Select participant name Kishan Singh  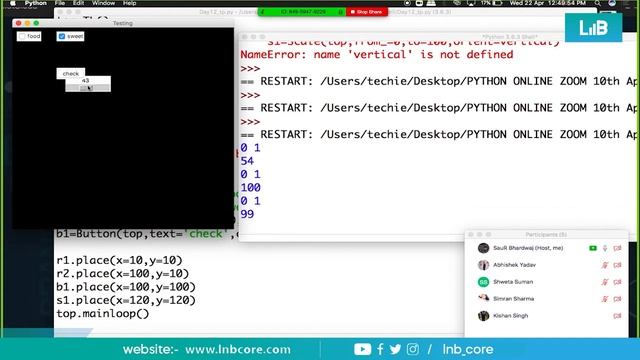pos(510,316)
